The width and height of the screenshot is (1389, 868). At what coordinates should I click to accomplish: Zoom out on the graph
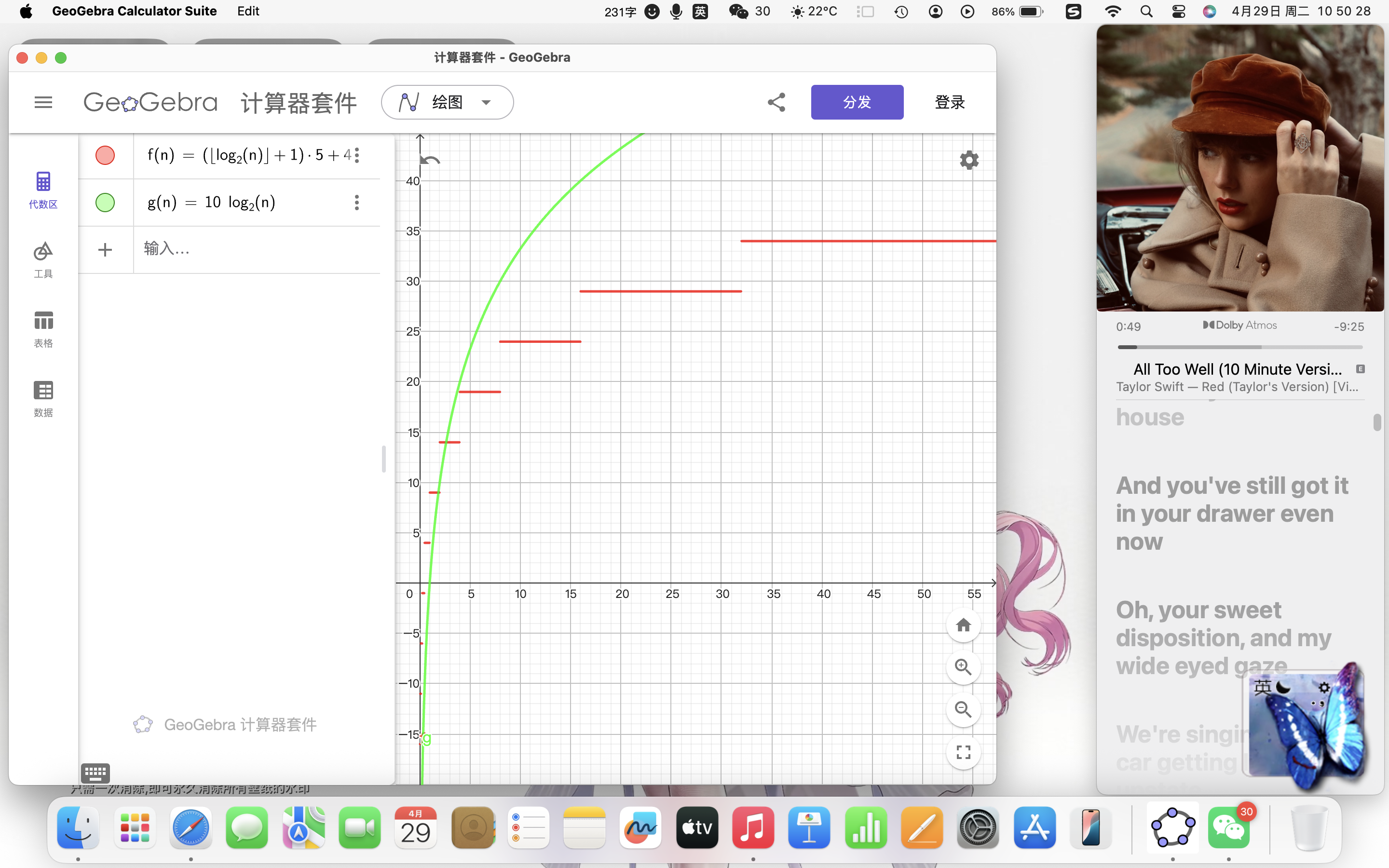coord(963,709)
